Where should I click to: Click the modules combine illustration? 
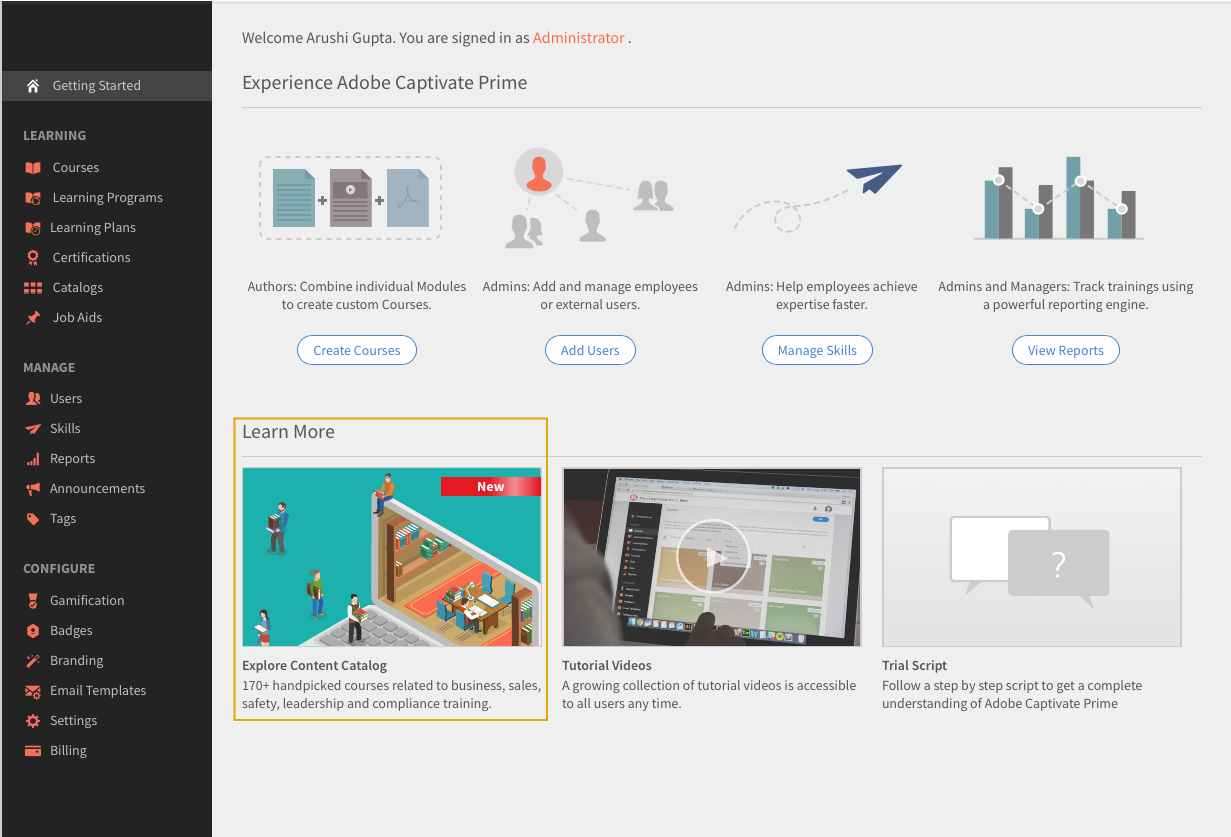[x=351, y=198]
